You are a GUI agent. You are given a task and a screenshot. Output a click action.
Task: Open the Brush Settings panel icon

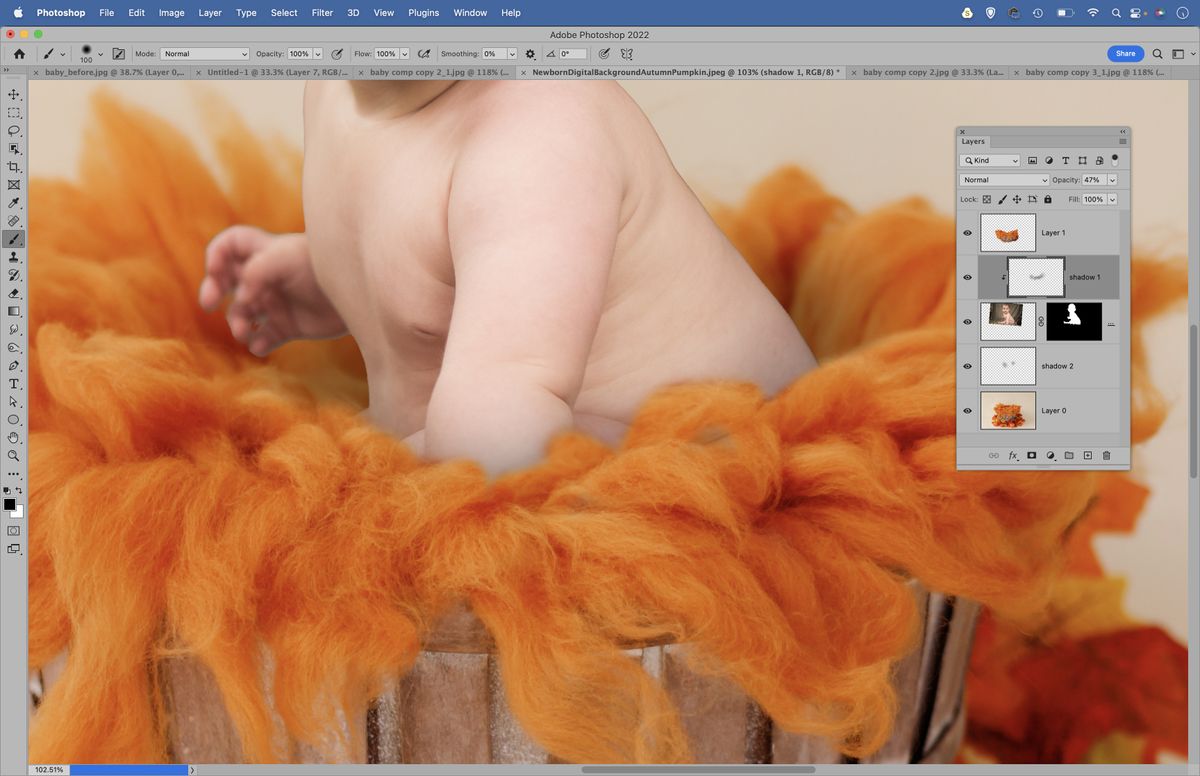pos(119,54)
